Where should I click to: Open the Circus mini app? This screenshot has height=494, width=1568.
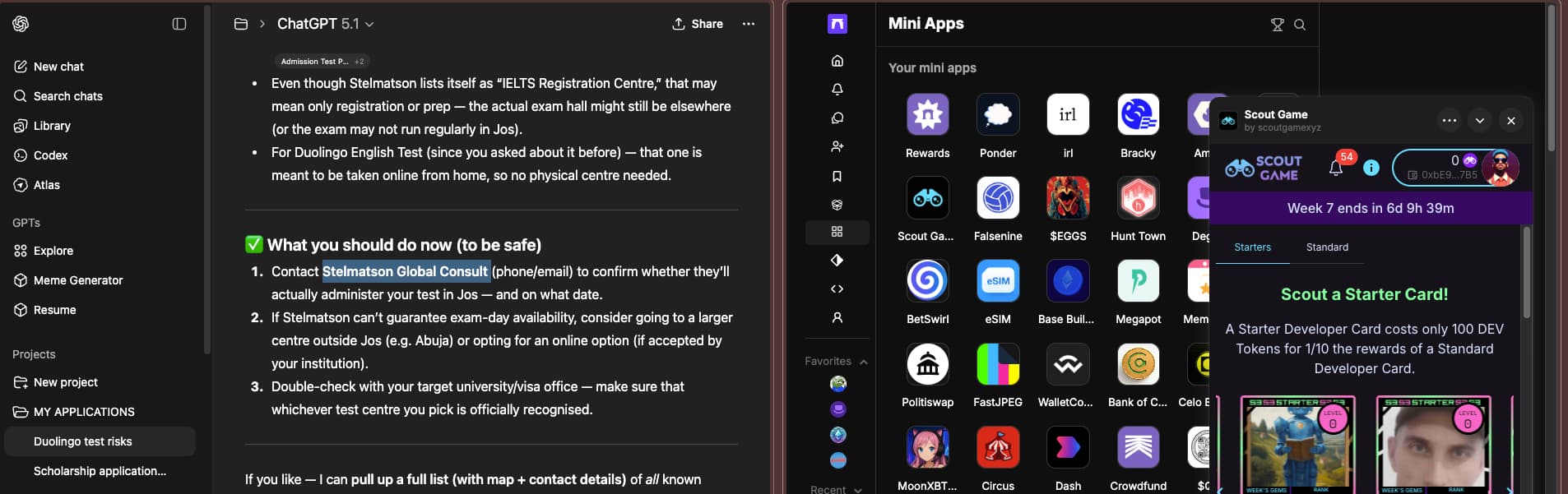point(997,448)
